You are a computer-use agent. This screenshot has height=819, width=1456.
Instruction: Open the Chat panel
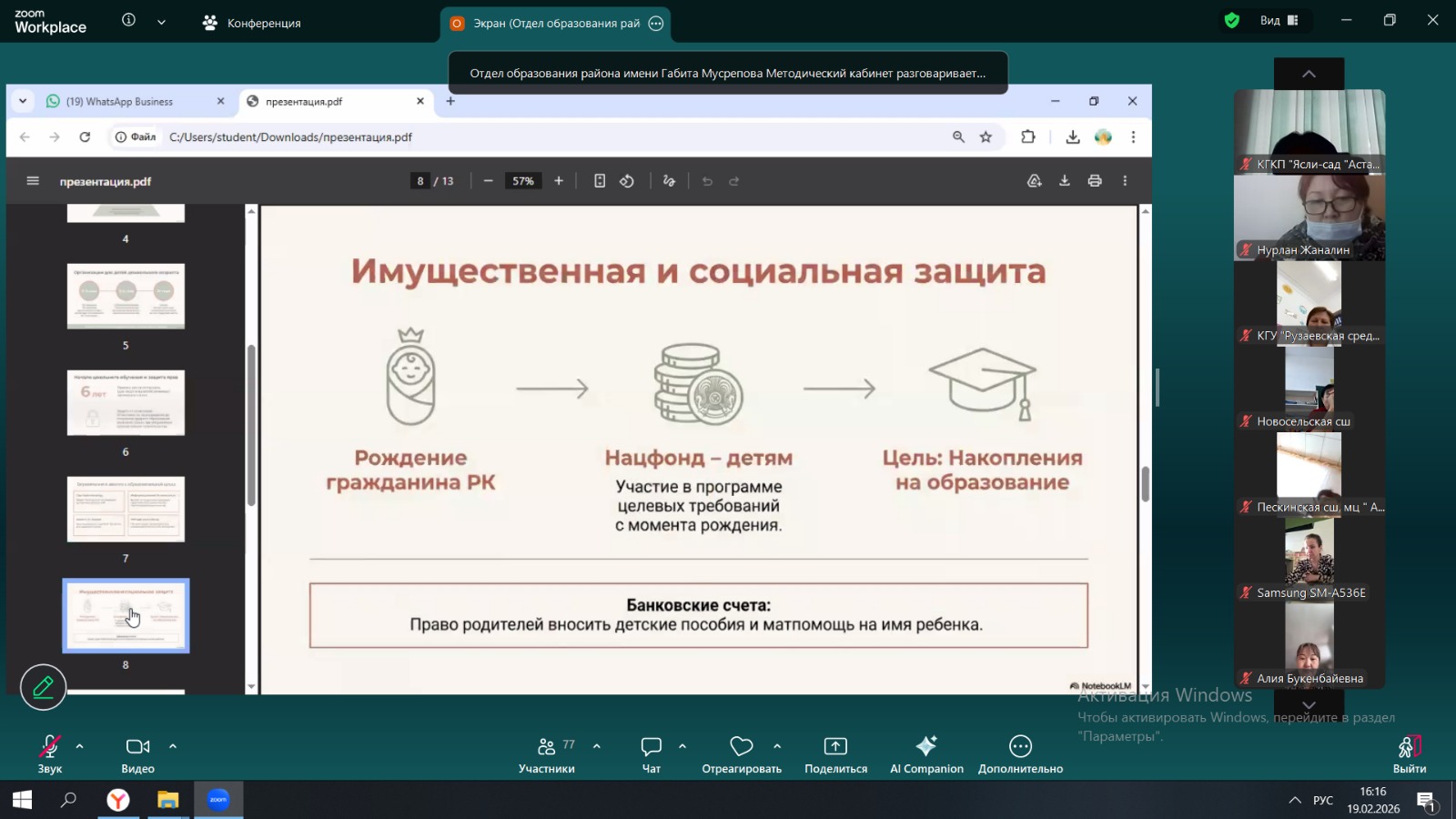(651, 754)
